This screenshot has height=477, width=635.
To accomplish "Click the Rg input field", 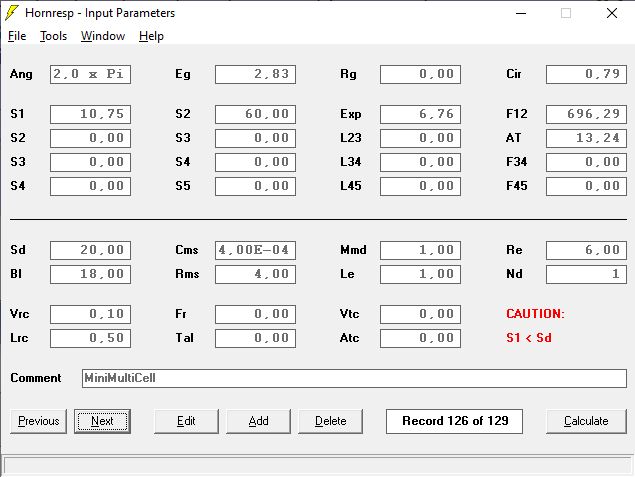I will [420, 75].
